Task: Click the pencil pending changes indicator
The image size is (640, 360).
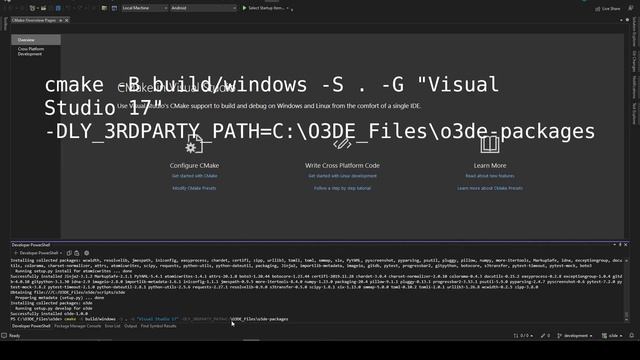Action: [545, 336]
